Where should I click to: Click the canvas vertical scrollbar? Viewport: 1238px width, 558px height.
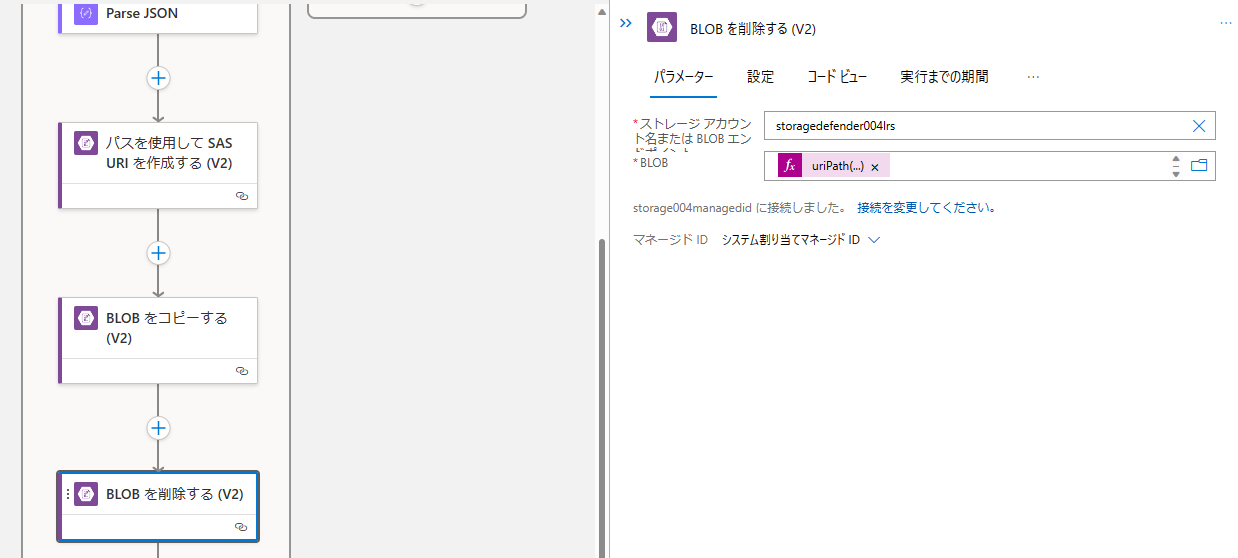tap(601, 396)
